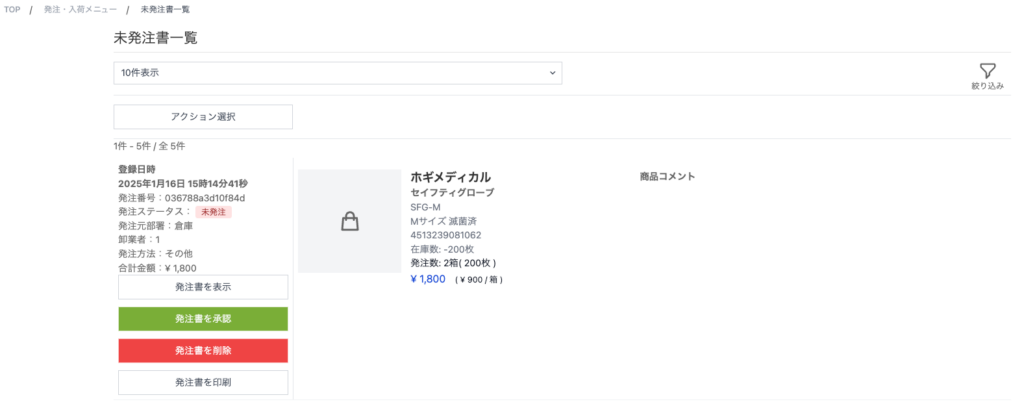This screenshot has width=1024, height=404.
Task: Click 合計金額：¥ 1,800 line
Action: 157,268
